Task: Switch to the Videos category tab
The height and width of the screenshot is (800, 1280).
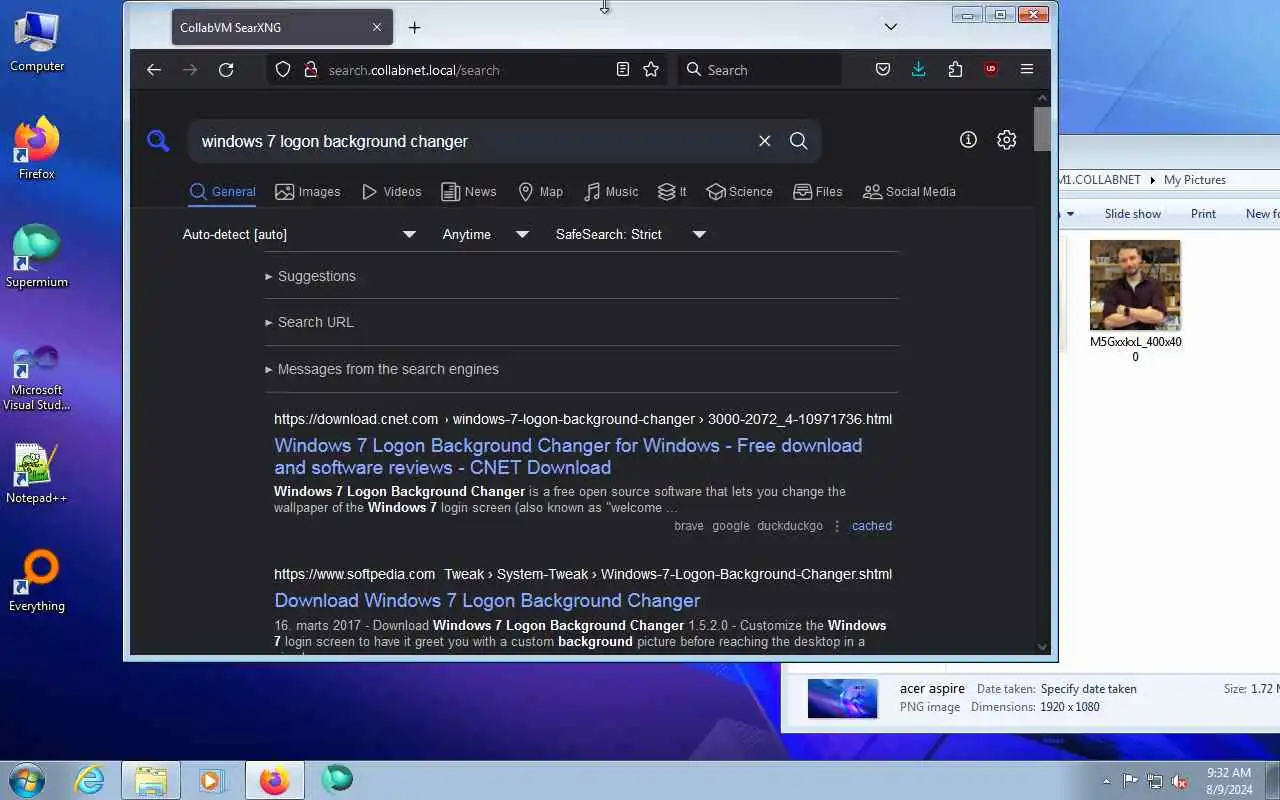Action: point(391,192)
